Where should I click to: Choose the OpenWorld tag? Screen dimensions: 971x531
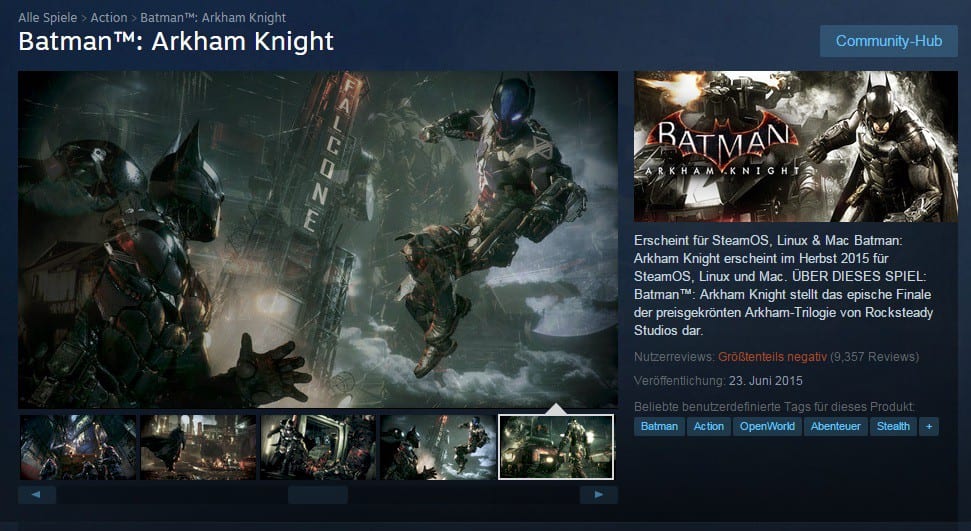point(766,426)
